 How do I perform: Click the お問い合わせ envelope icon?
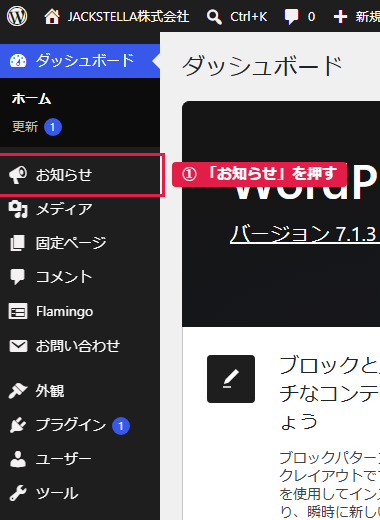[18, 346]
